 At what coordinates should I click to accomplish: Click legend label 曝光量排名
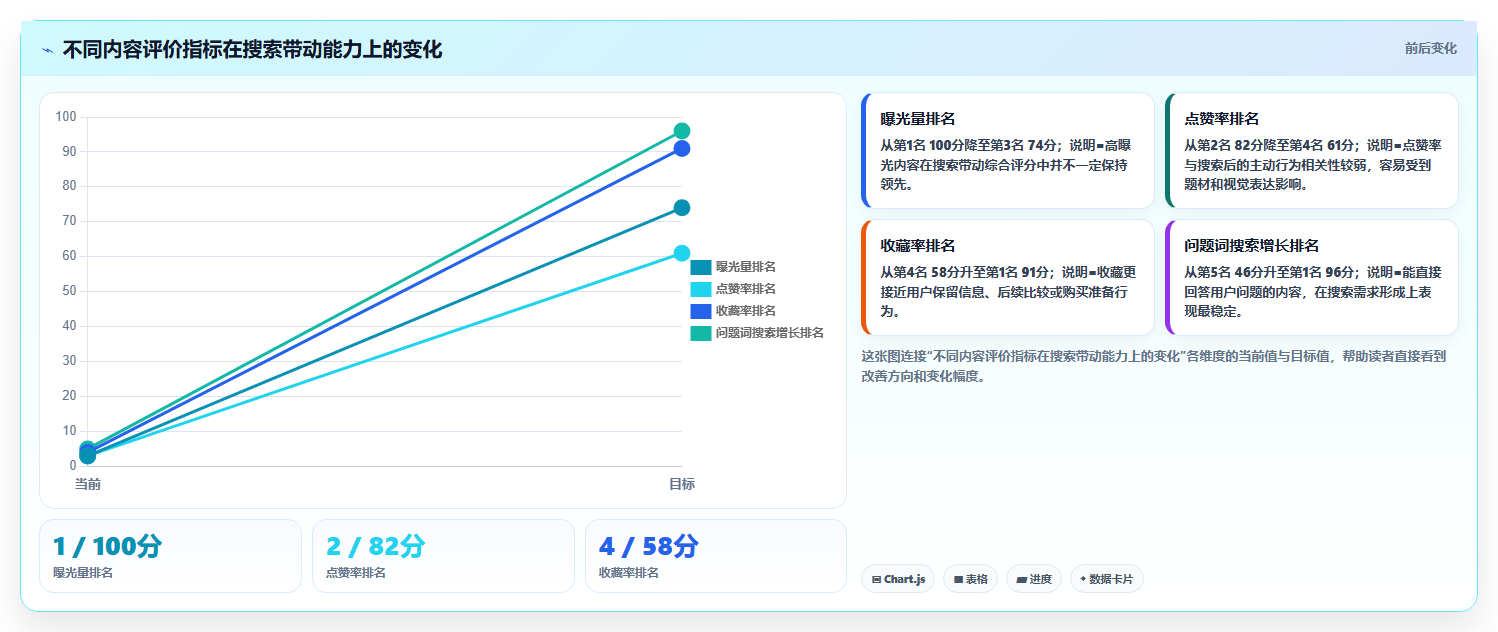point(746,267)
